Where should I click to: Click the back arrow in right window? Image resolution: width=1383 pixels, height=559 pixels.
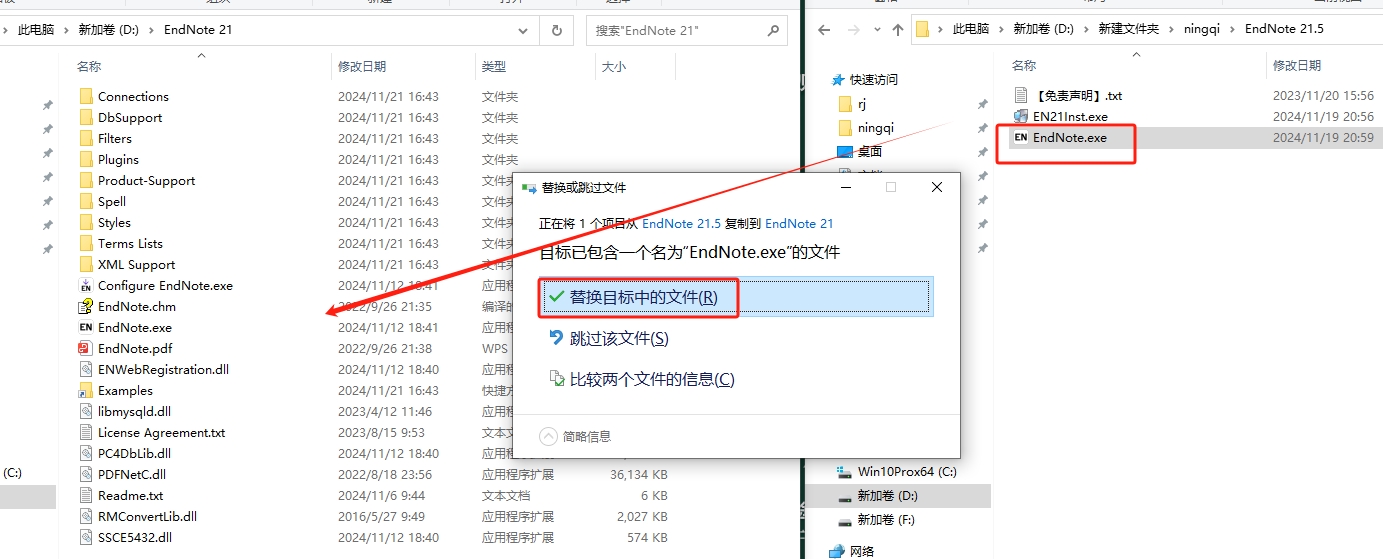tap(824, 29)
